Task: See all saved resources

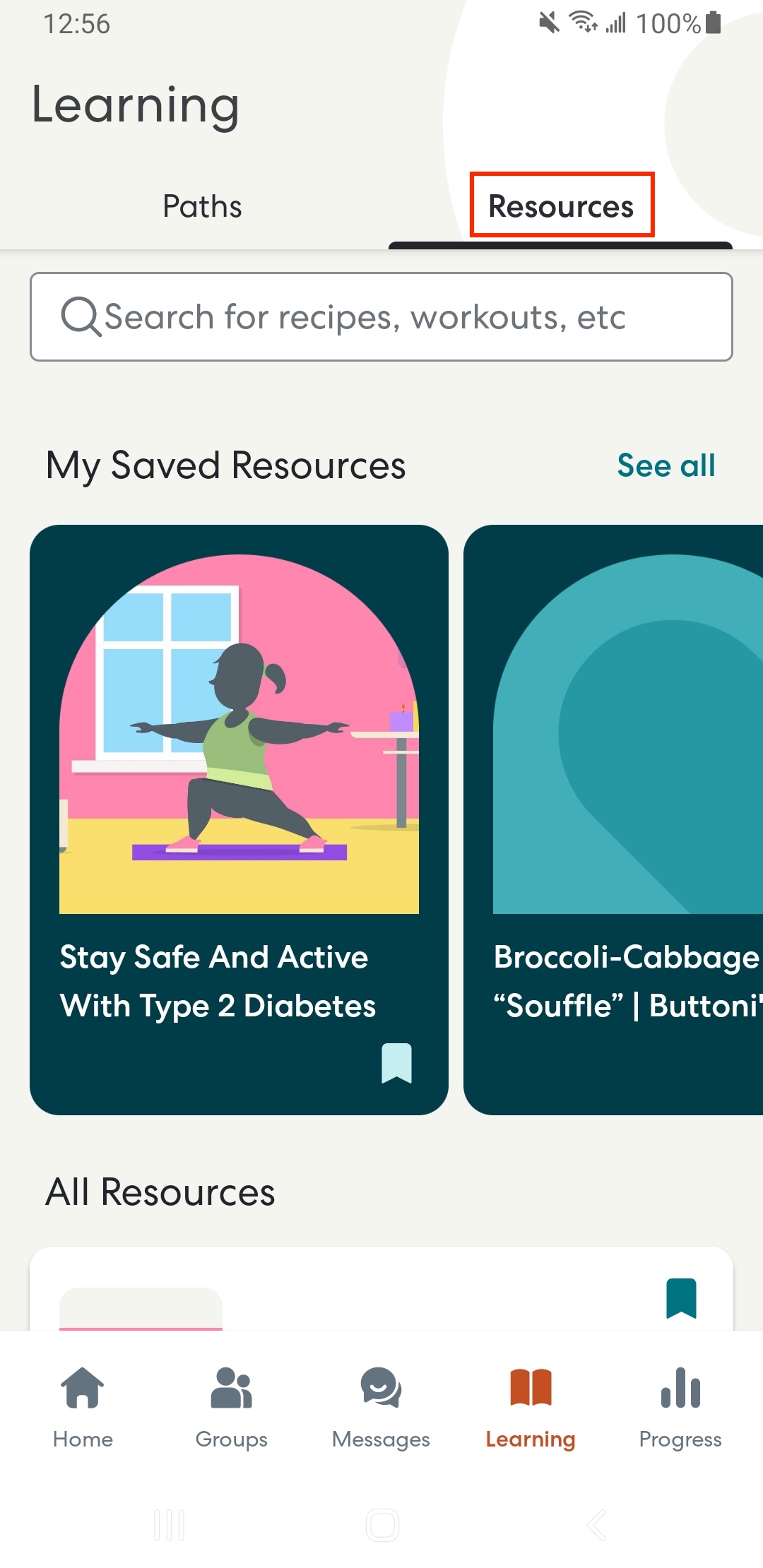Action: click(666, 465)
